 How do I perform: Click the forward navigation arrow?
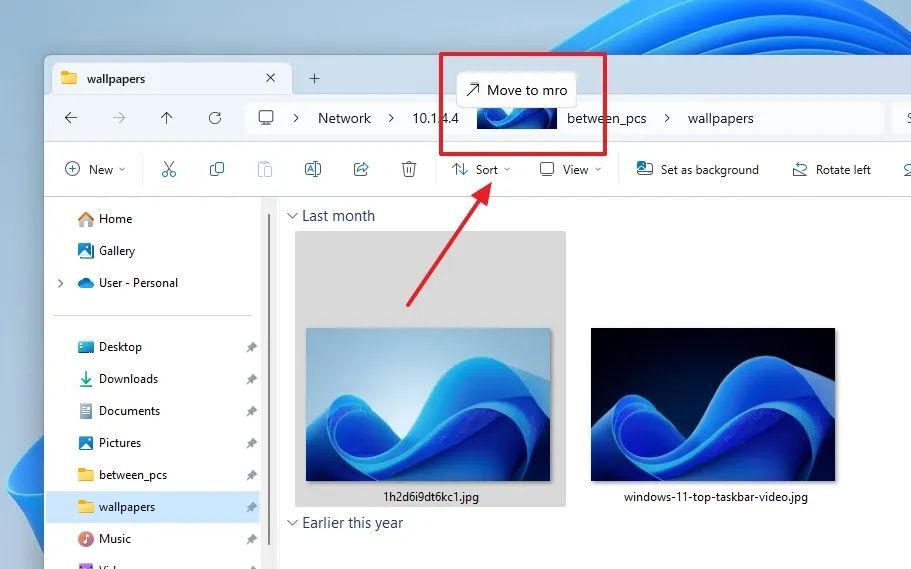coord(119,118)
